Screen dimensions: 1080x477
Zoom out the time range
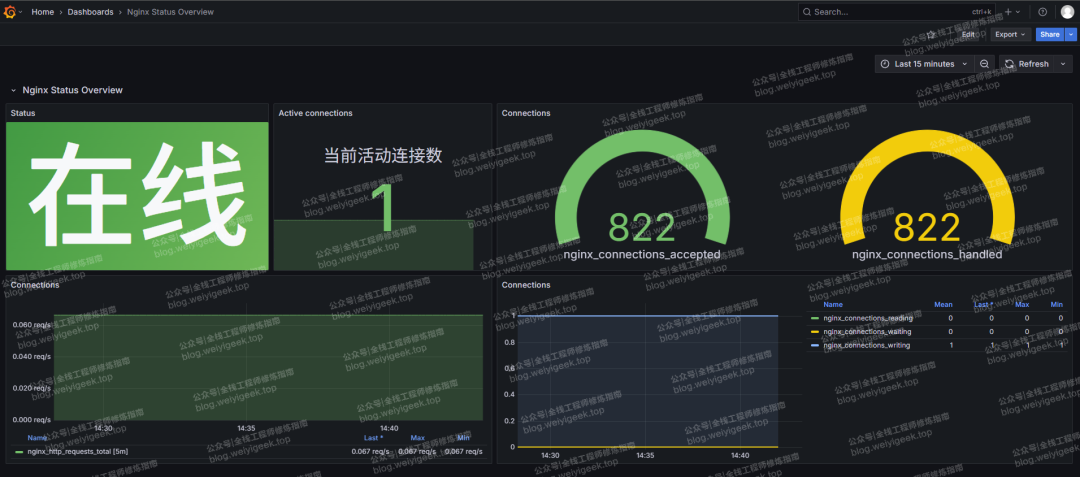985,64
